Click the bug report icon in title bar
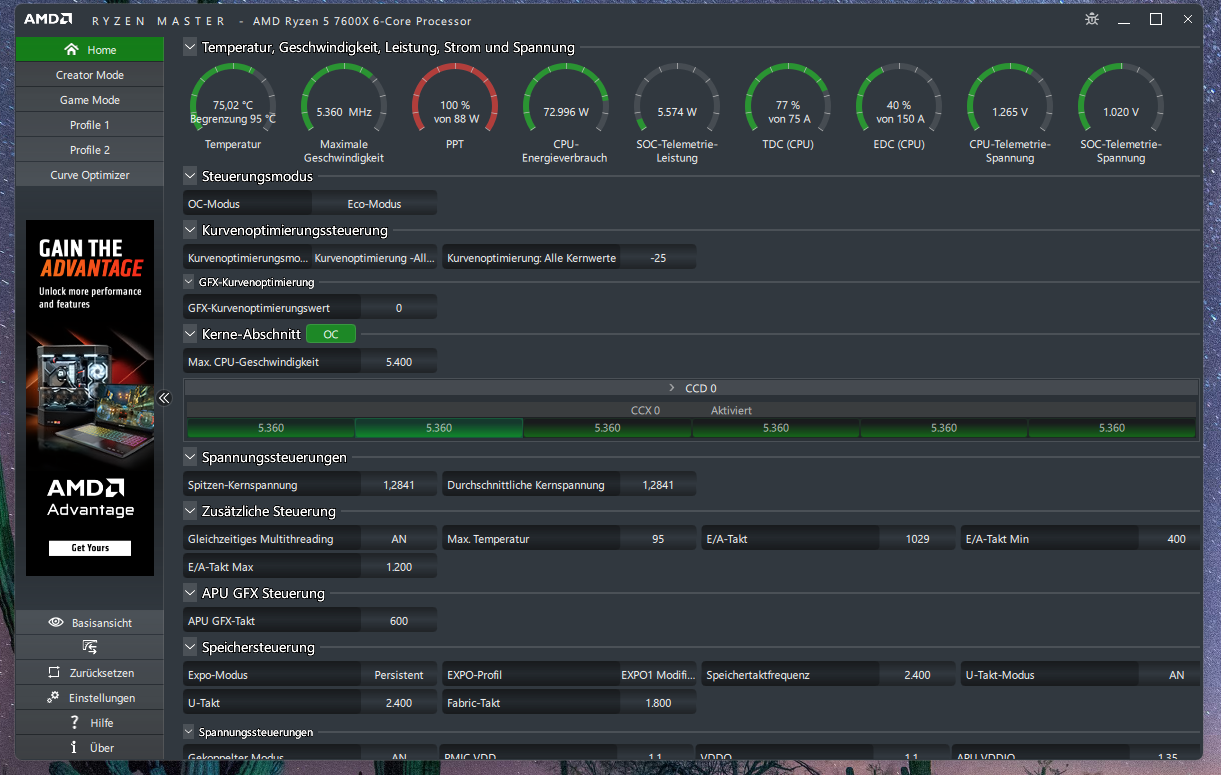The image size is (1221, 775). [1092, 19]
